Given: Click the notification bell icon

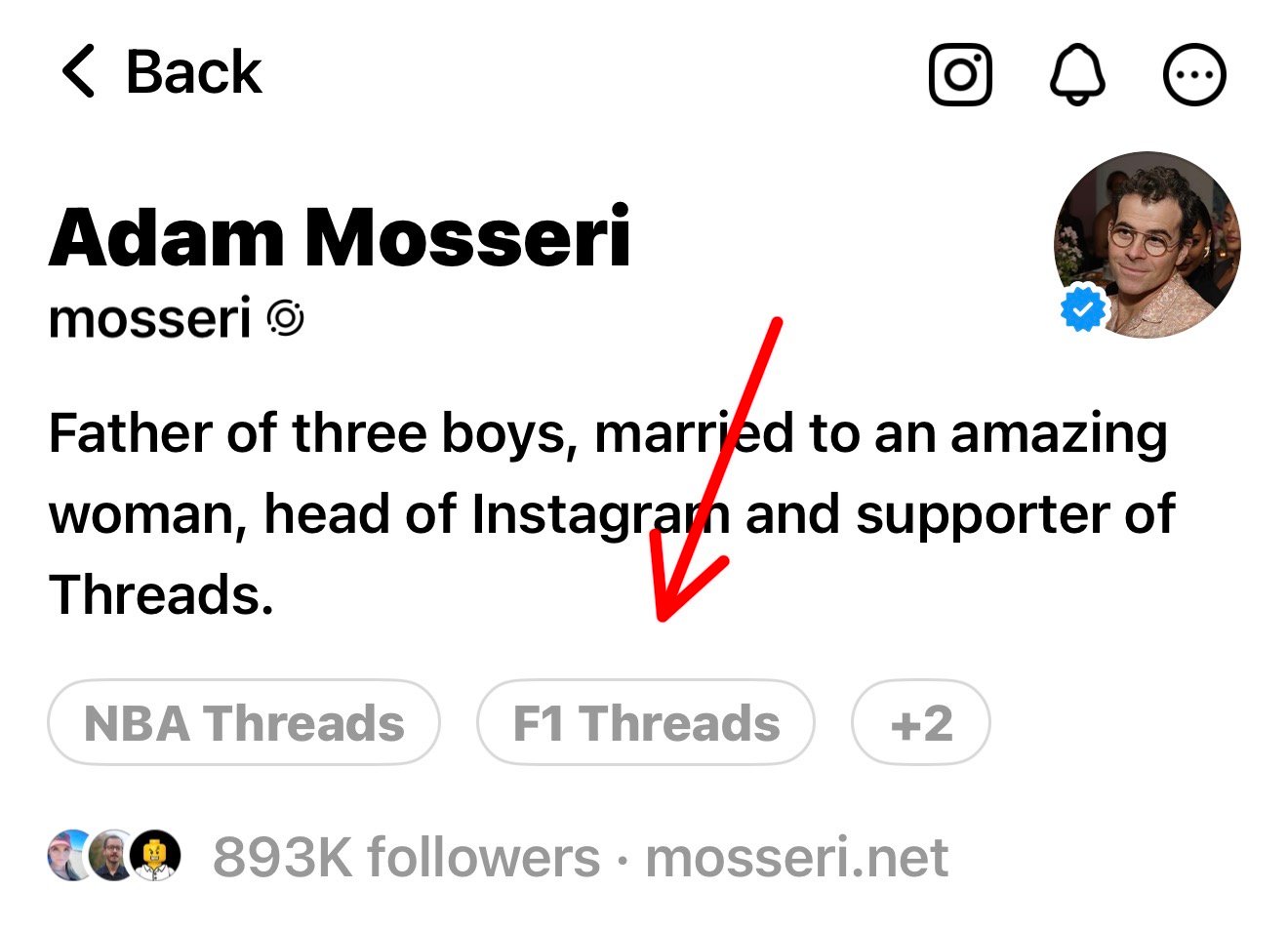Looking at the screenshot, I should pyautogui.click(x=1077, y=74).
